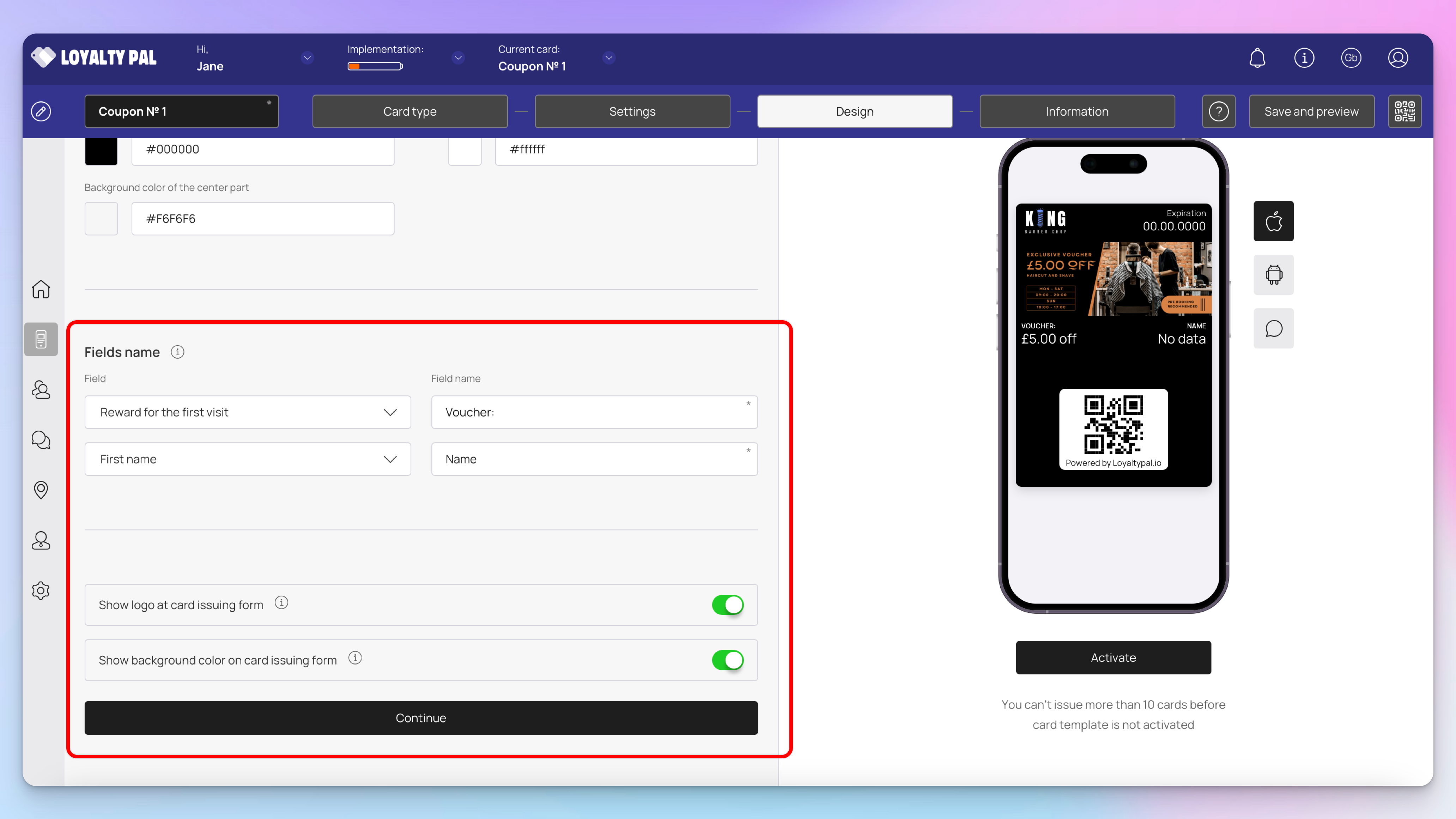
Task: Toggle Show logo at card issuing form
Action: click(727, 605)
